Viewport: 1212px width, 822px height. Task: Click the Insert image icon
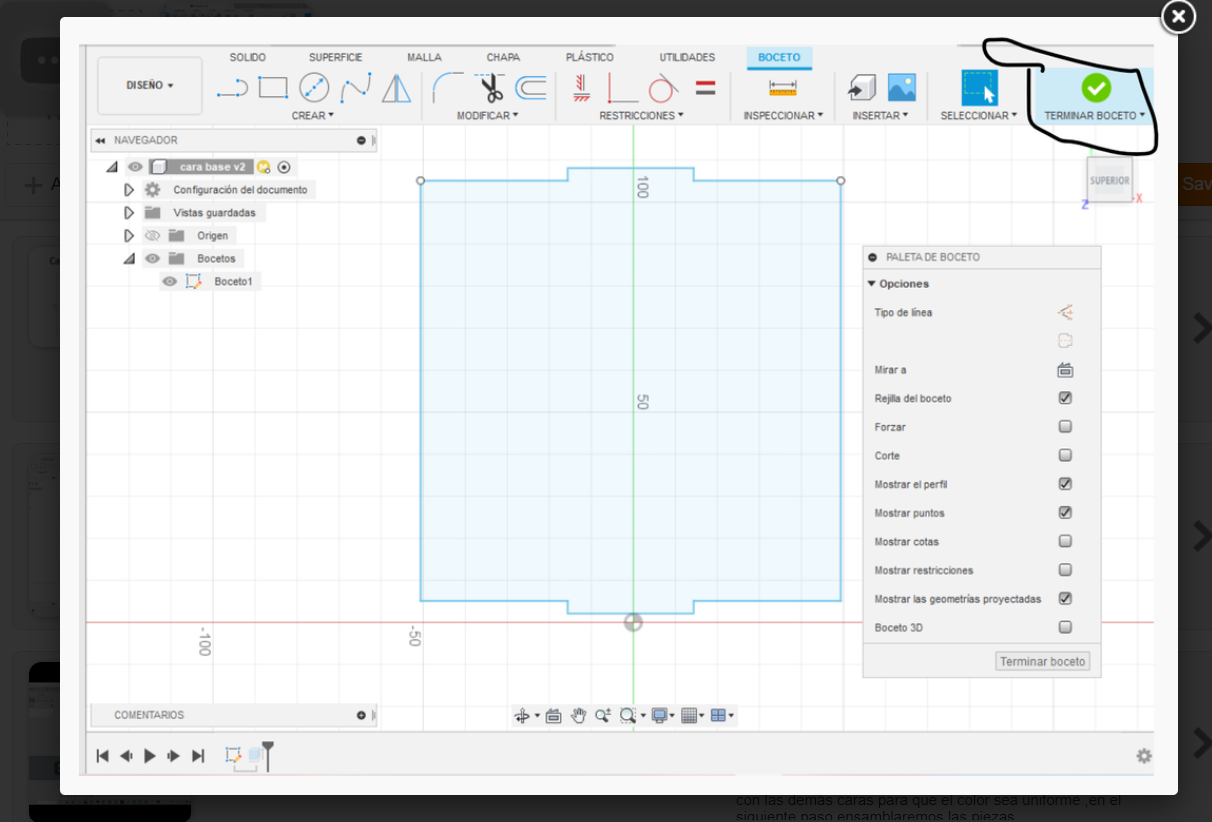(902, 88)
